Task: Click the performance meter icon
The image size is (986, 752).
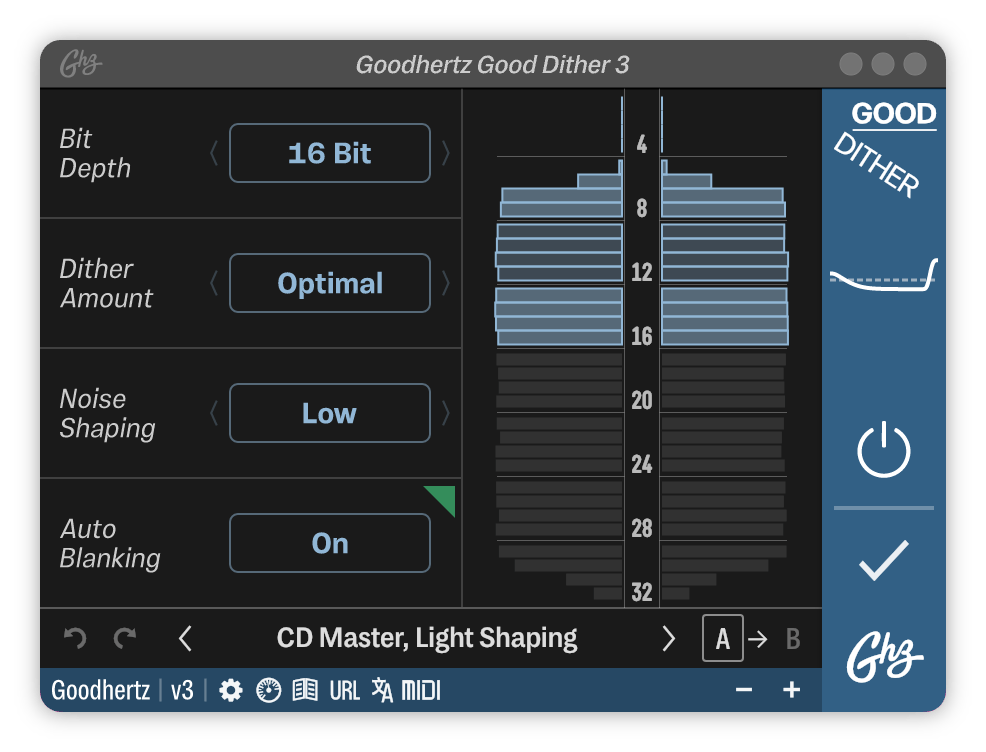Action: 268,690
